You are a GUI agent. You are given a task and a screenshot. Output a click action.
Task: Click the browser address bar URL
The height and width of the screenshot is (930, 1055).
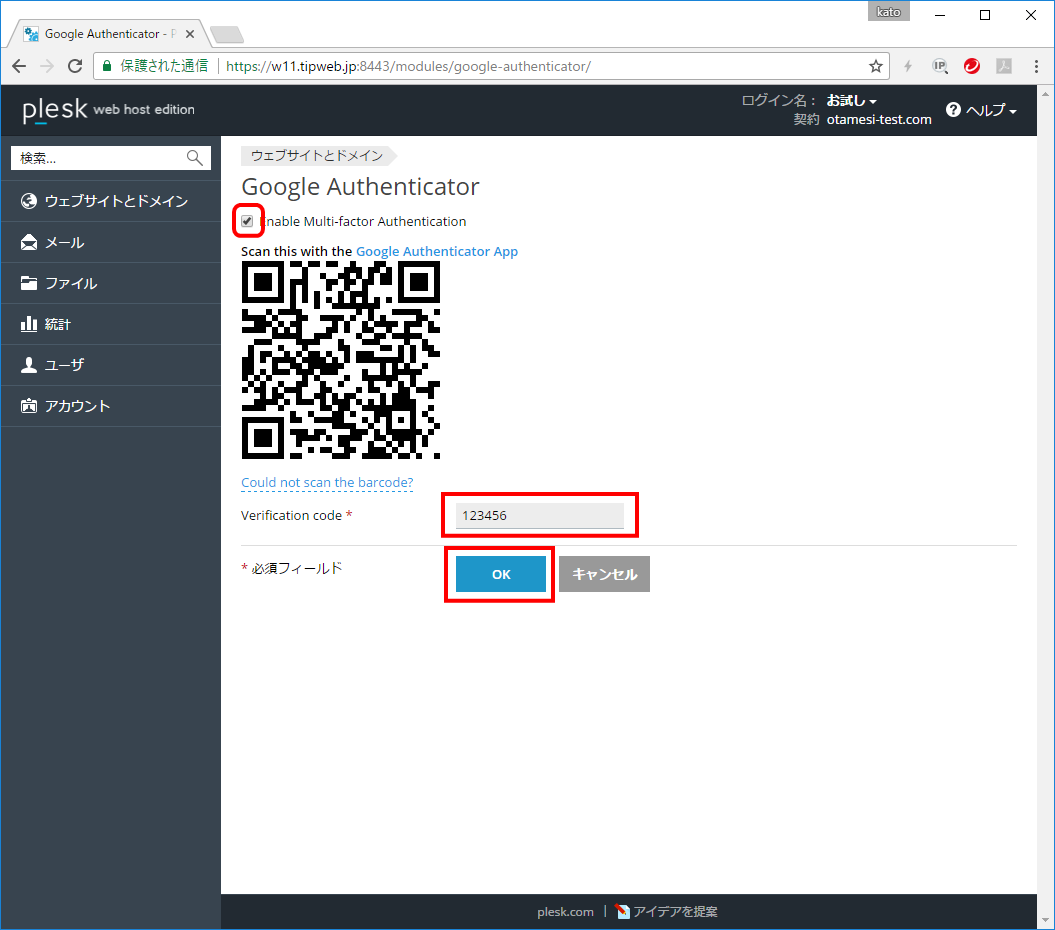(408, 66)
